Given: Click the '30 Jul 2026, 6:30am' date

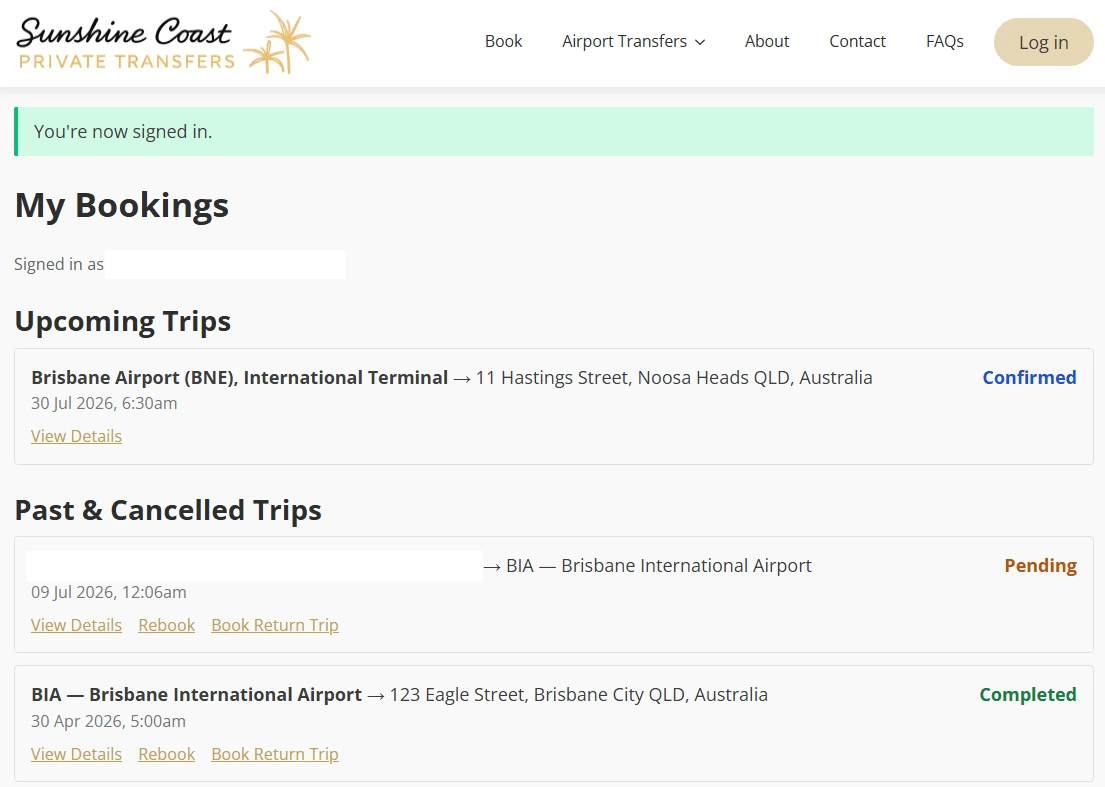Looking at the screenshot, I should (x=104, y=404).
